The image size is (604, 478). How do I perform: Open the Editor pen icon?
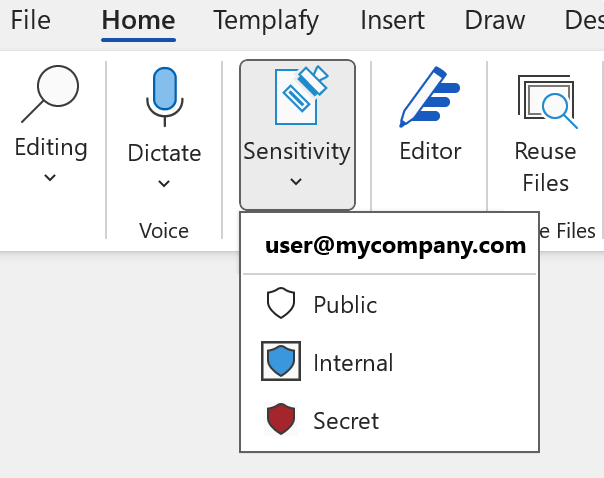(430, 96)
